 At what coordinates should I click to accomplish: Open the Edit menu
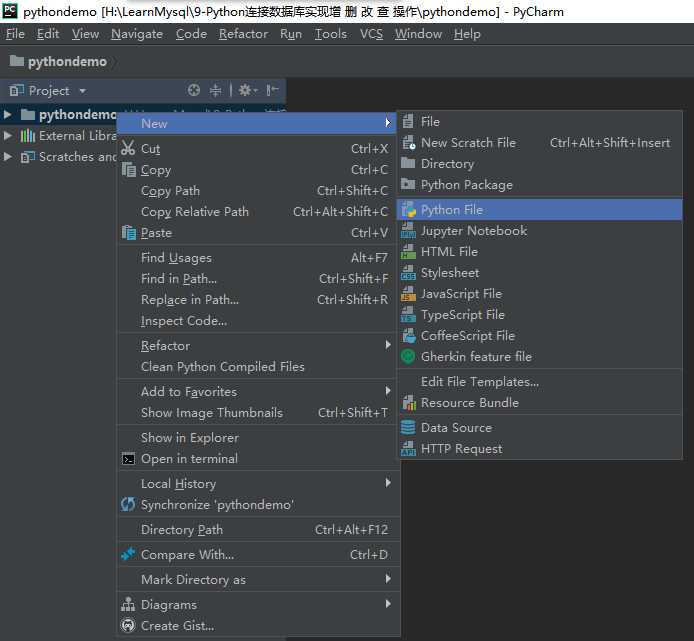[x=48, y=34]
